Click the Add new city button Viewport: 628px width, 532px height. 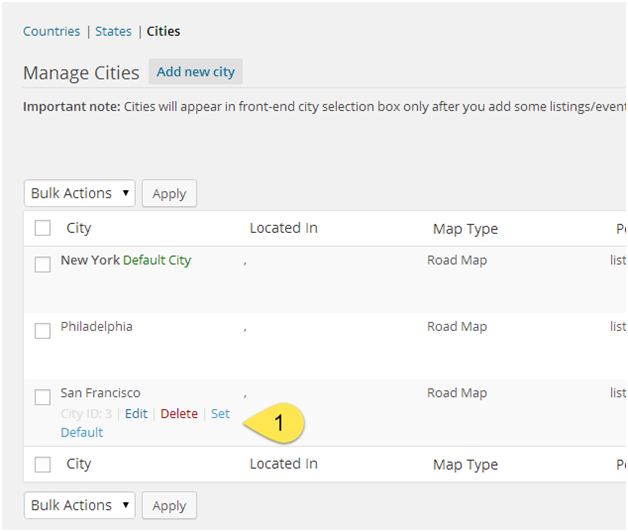point(196,72)
